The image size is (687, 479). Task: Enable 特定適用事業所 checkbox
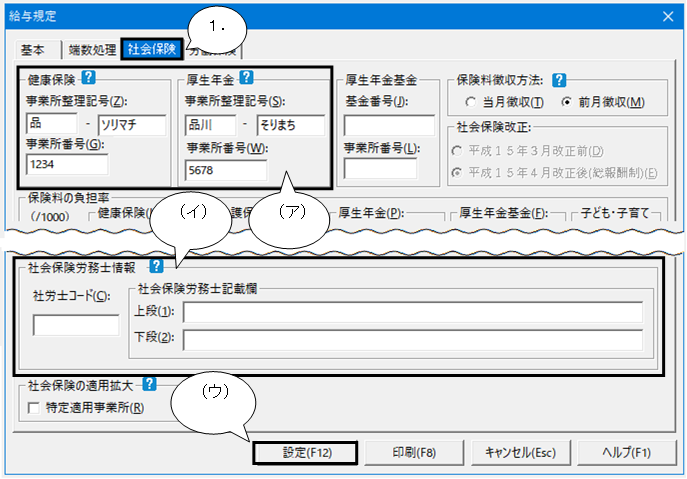[x=35, y=408]
